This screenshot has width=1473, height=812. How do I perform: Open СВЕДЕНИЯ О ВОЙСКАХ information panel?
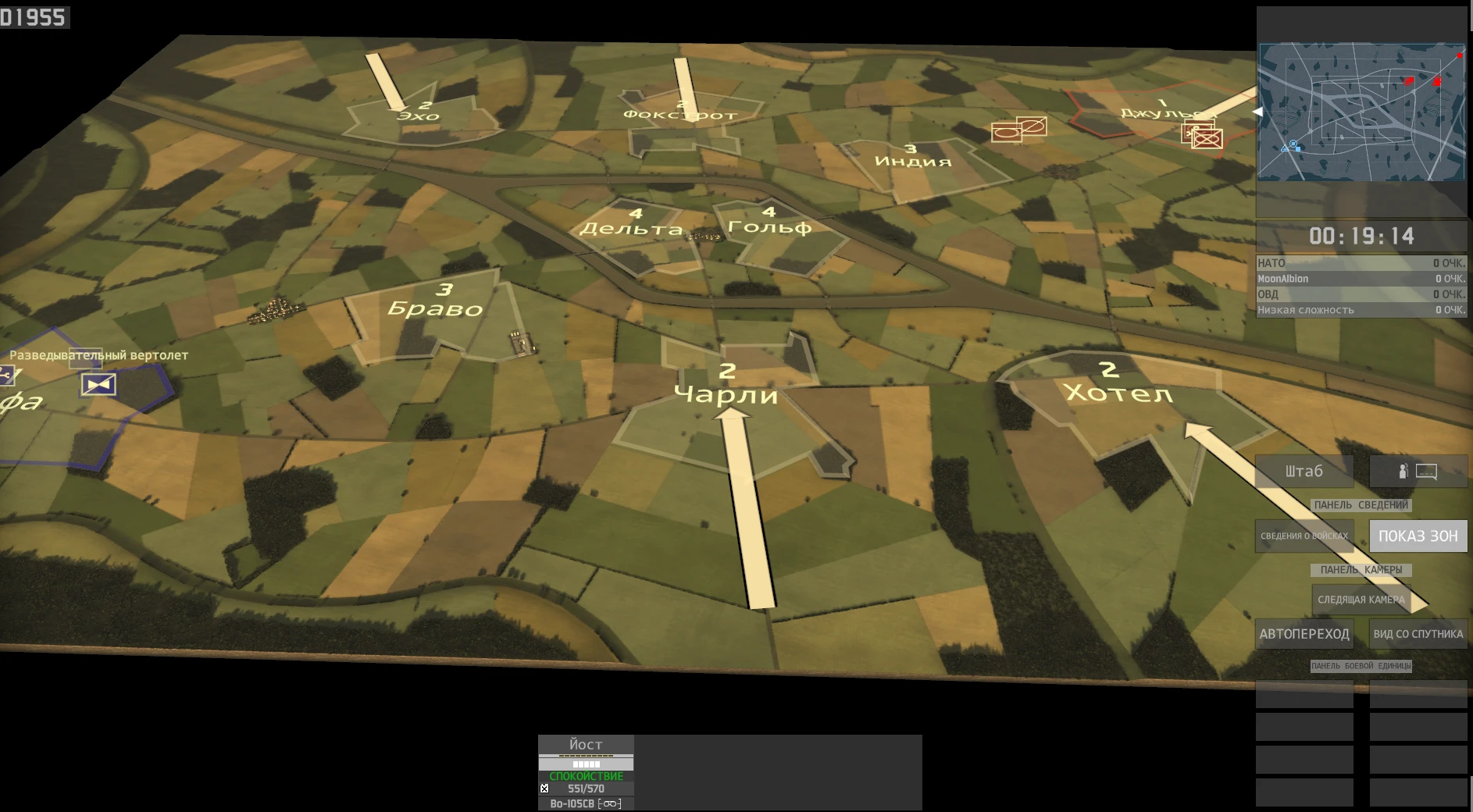(x=1304, y=536)
